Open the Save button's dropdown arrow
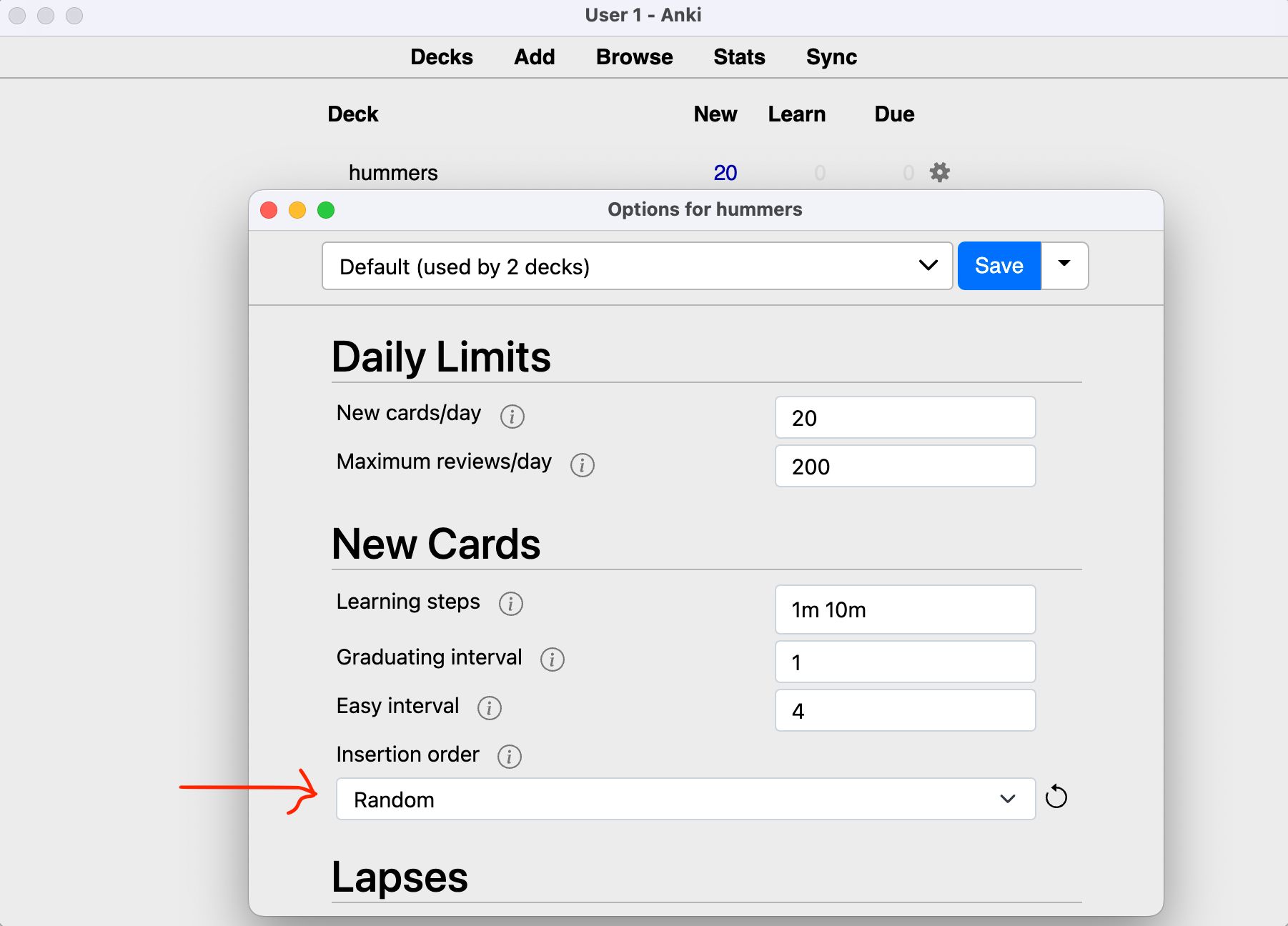 click(1064, 265)
